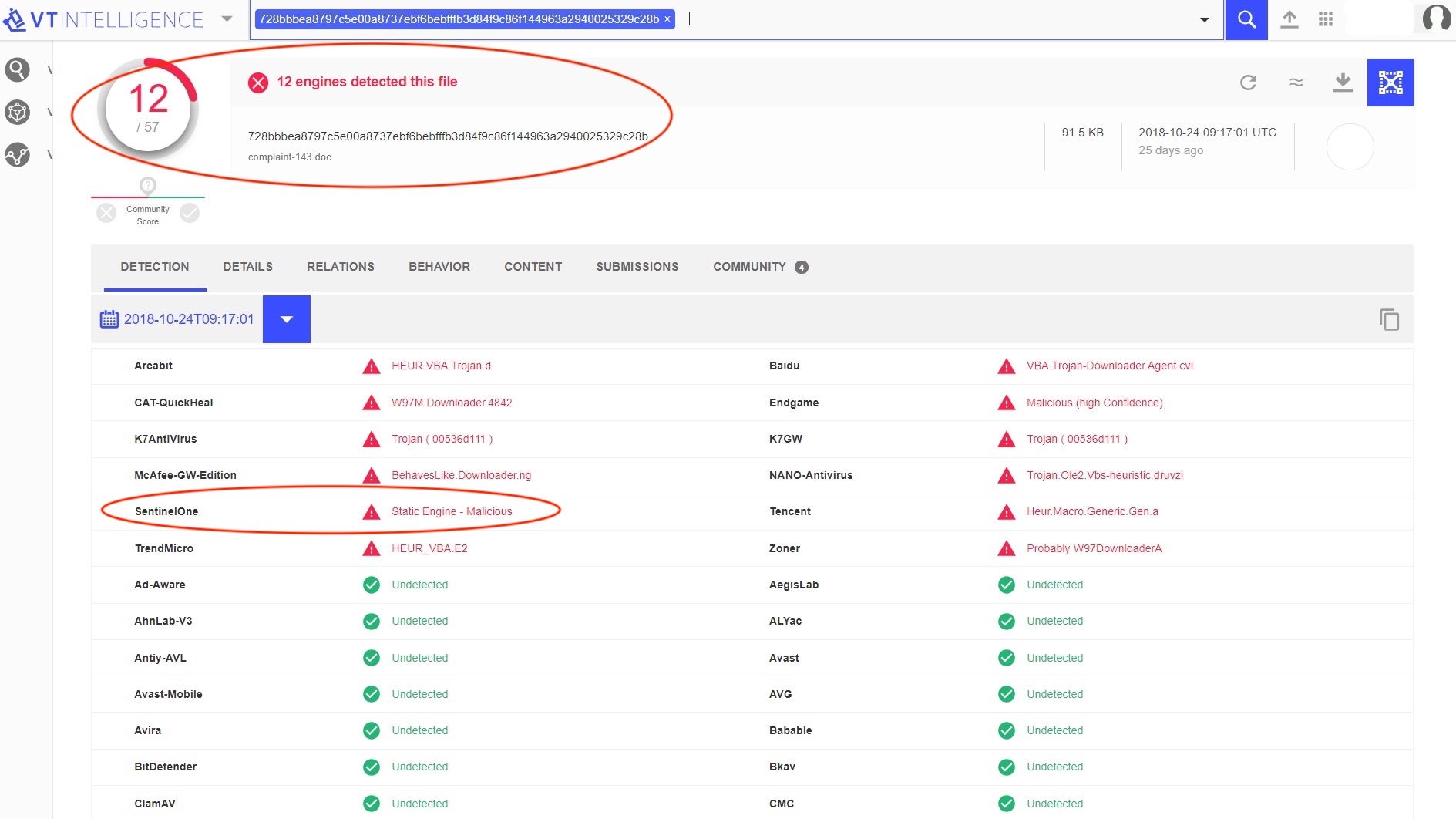The image size is (1456, 819).
Task: Click CAT-QuickHeal's W97M.Downloader.4842 result
Action: pos(452,403)
